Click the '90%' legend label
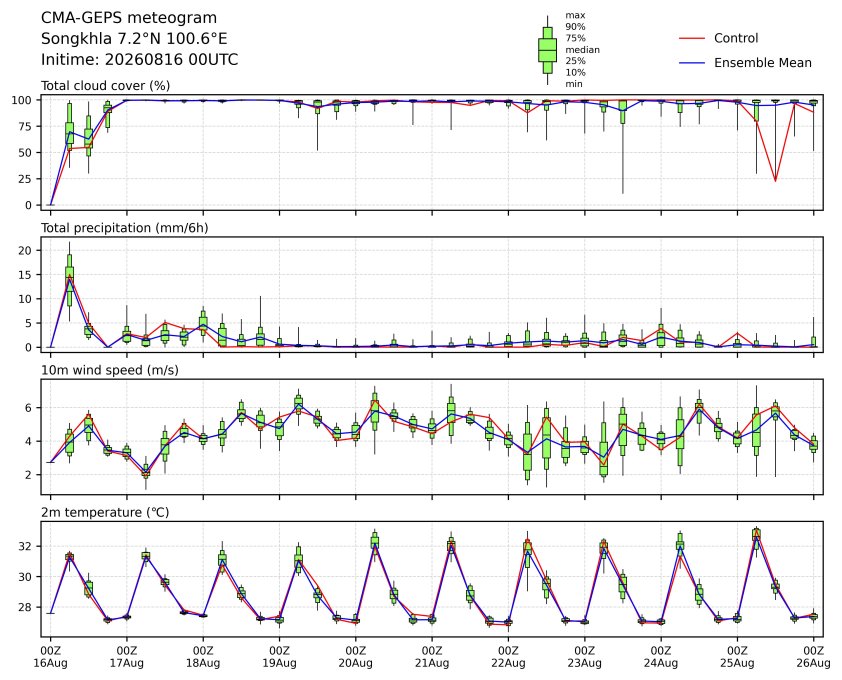Screen dimensions: 842x680 coord(575,27)
